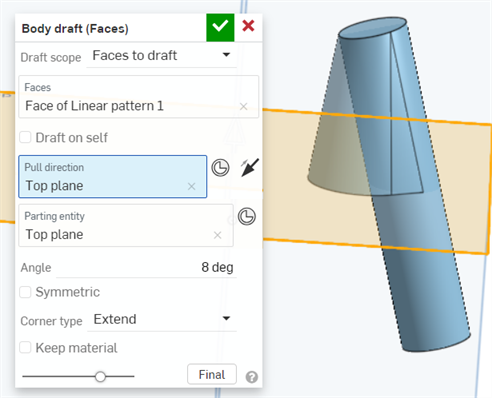Flip pull direction with the arrow icon

click(x=250, y=168)
